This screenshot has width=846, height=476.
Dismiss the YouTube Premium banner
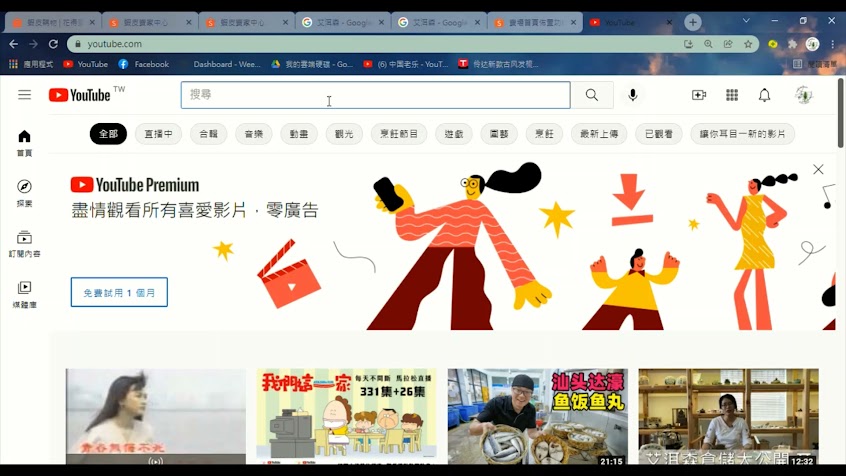pyautogui.click(x=818, y=169)
